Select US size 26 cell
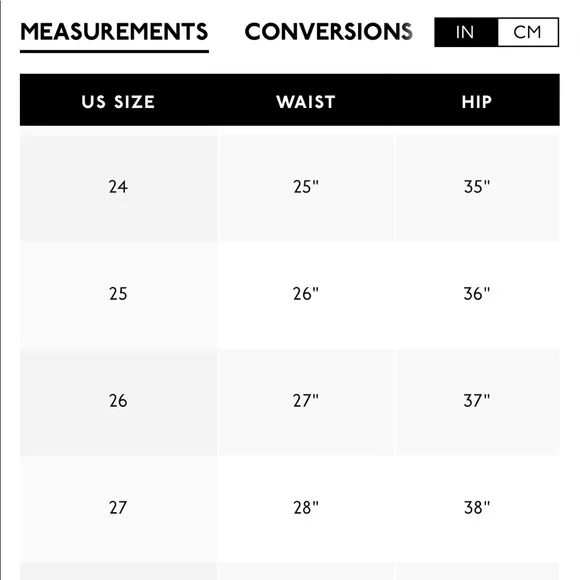580x580 pixels. [118, 401]
